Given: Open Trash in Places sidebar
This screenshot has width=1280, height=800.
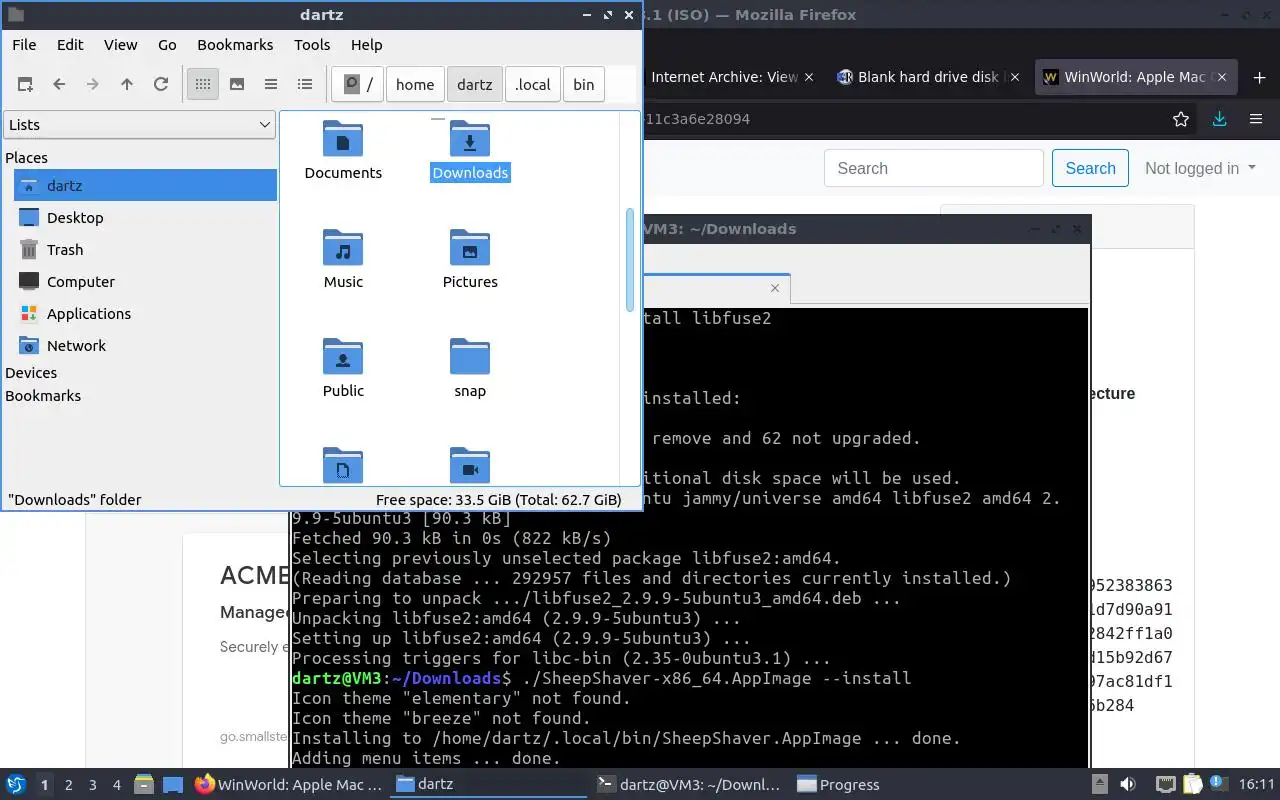Looking at the screenshot, I should [x=146, y=250].
